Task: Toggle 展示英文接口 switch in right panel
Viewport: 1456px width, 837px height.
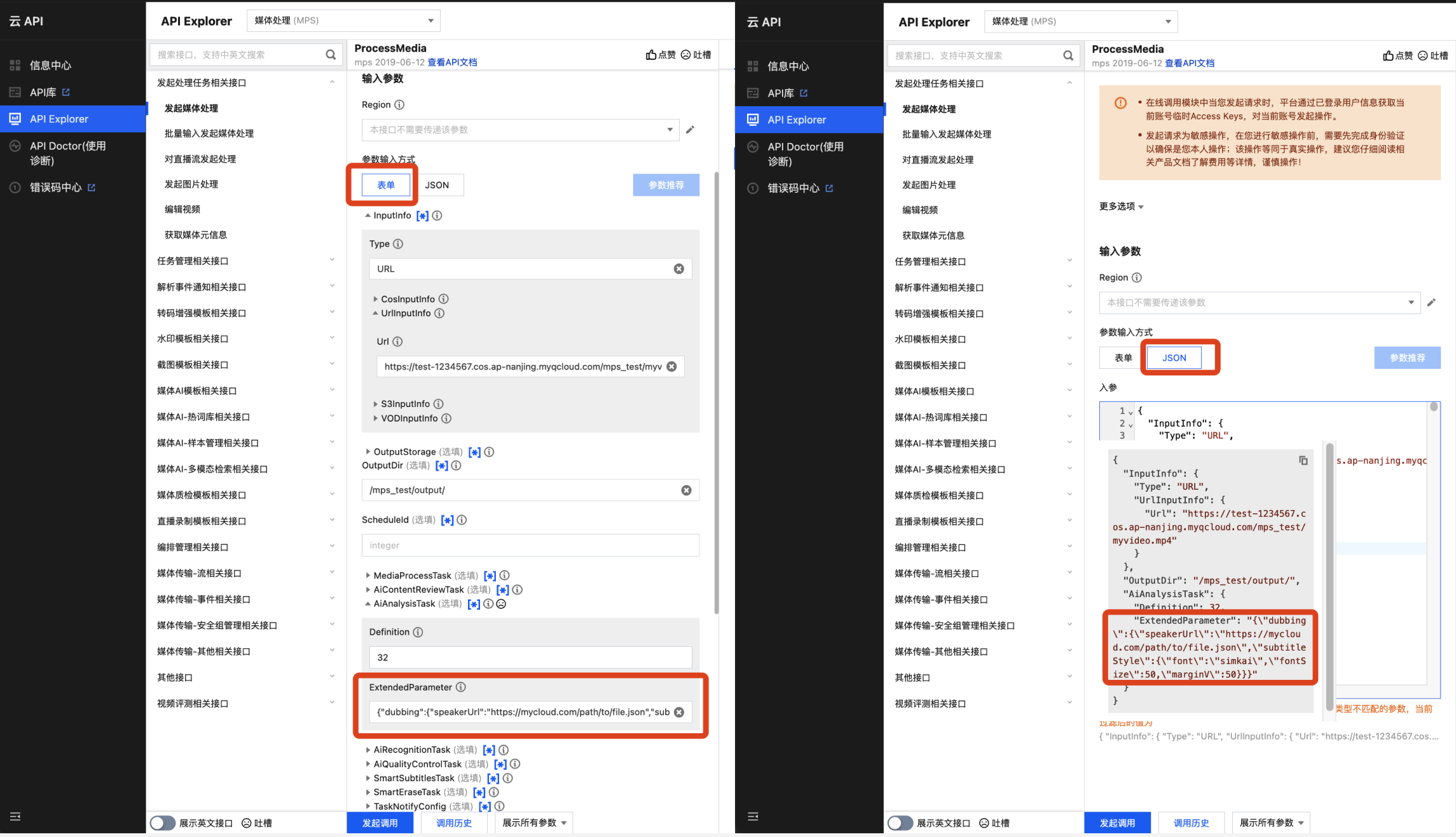Action: pos(900,823)
